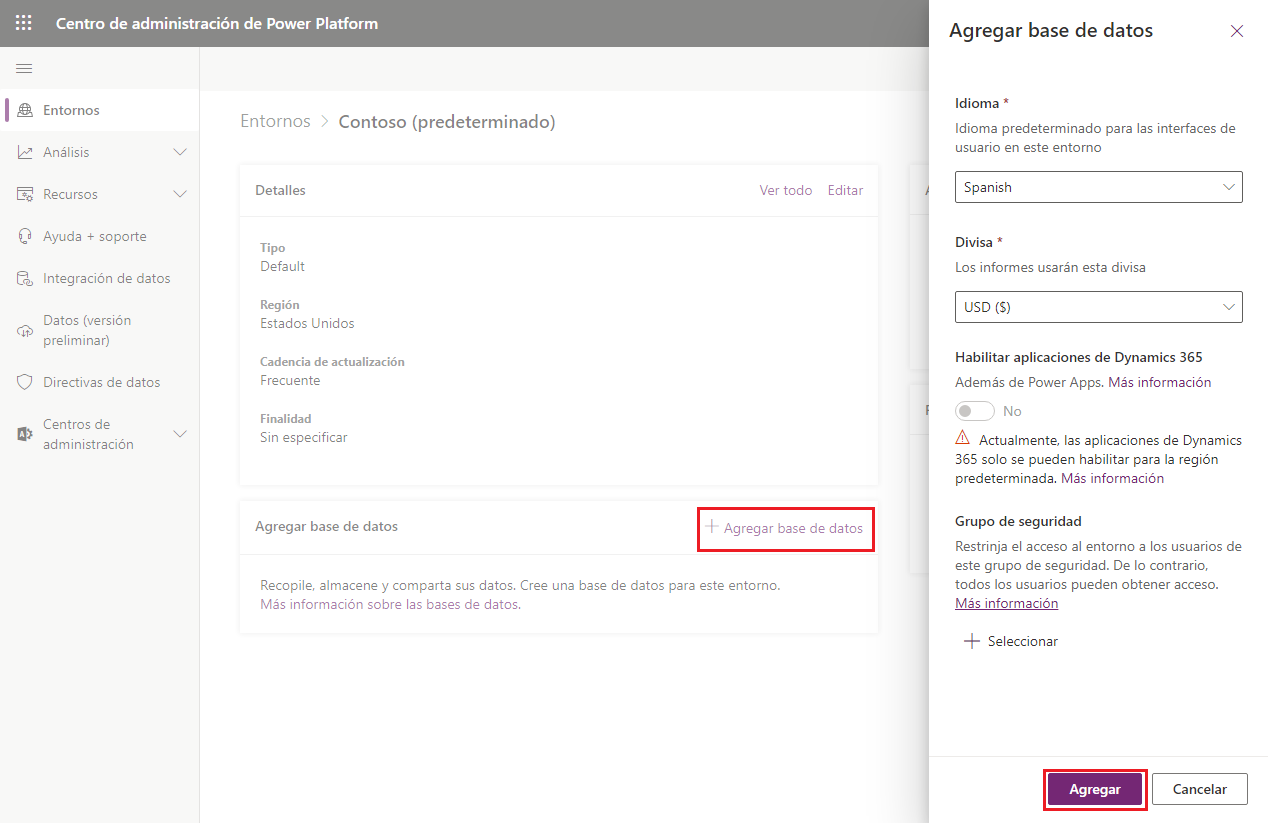Toggle Habilitar aplicaciones de Dynamics 365 switch
Screen dimensions: 1268x823
tap(975, 411)
